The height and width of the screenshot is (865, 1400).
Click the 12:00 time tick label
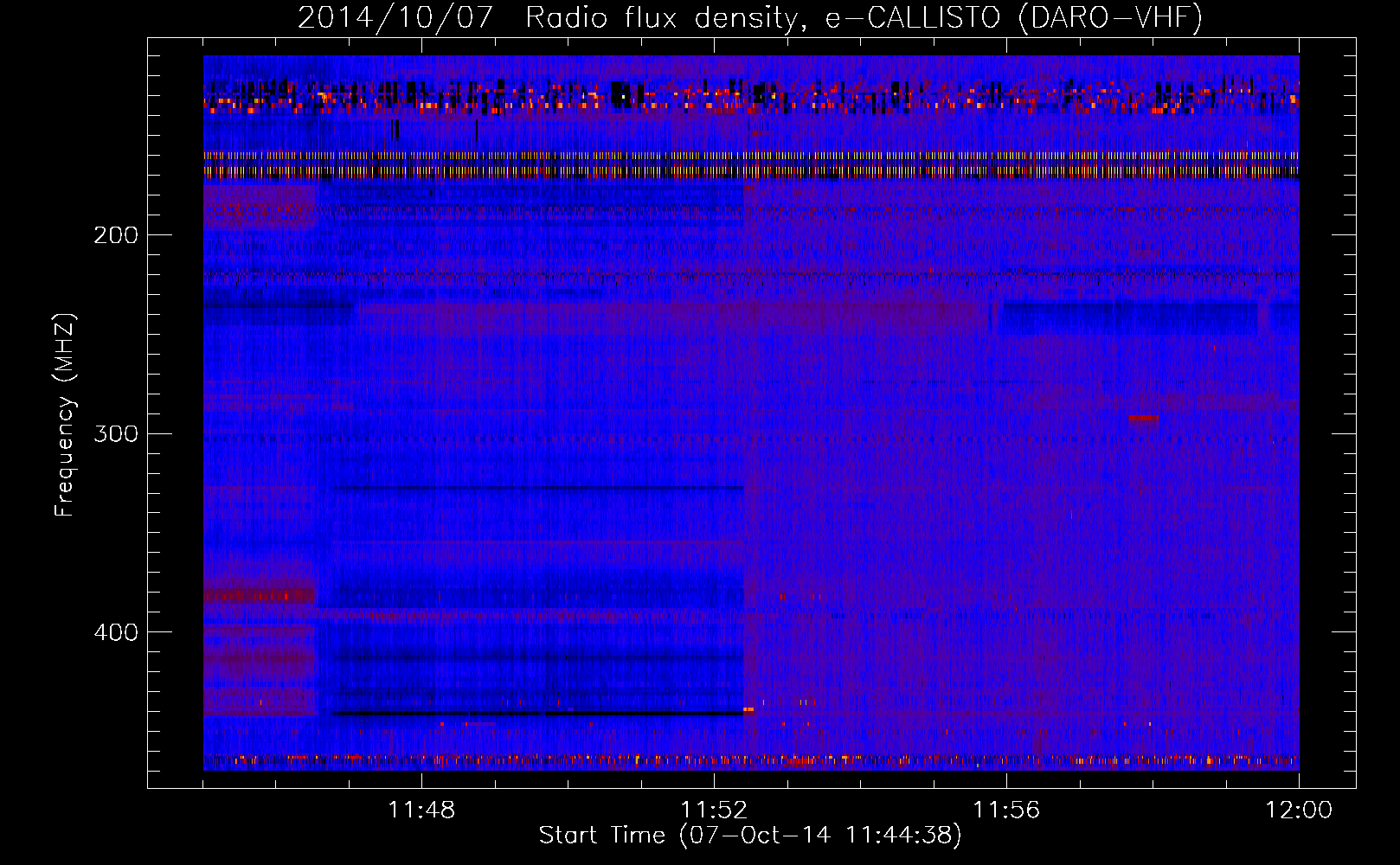pyautogui.click(x=1299, y=811)
